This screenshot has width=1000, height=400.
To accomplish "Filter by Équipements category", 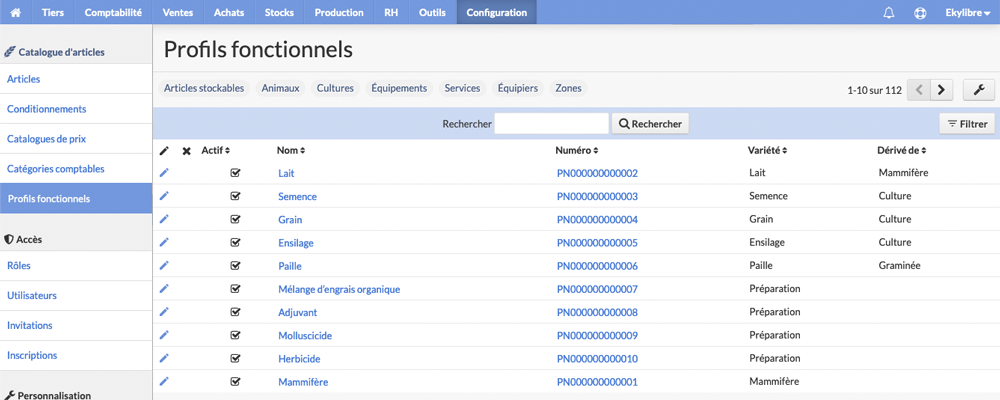I will tap(399, 88).
